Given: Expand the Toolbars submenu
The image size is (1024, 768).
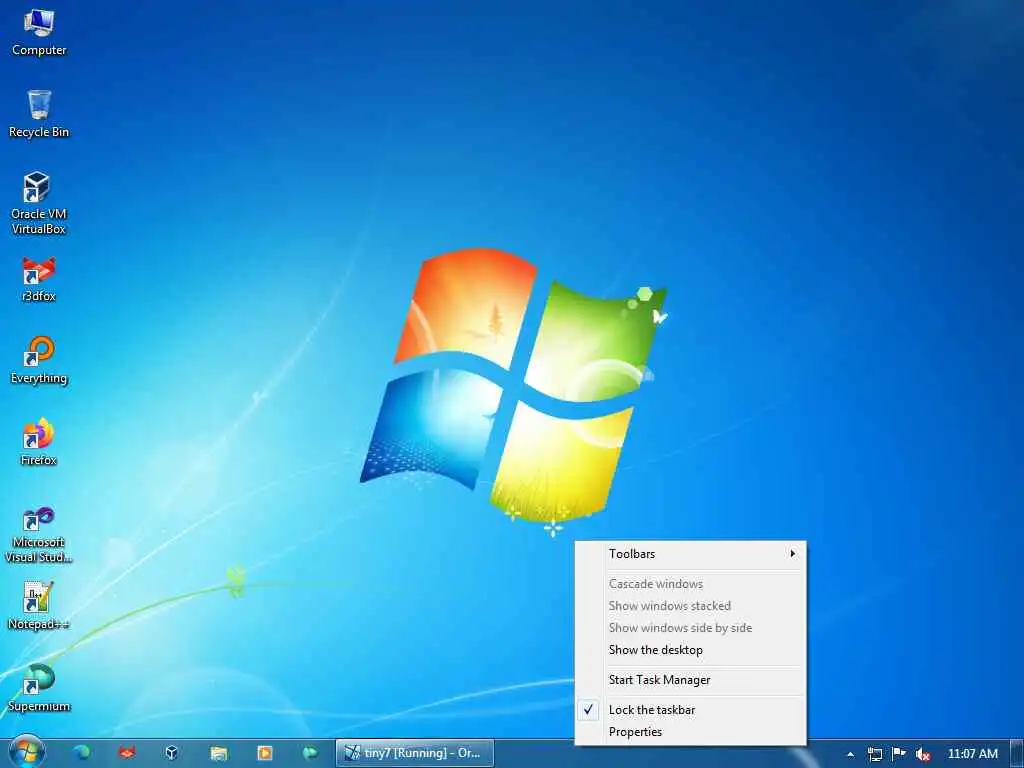Looking at the screenshot, I should pos(690,554).
